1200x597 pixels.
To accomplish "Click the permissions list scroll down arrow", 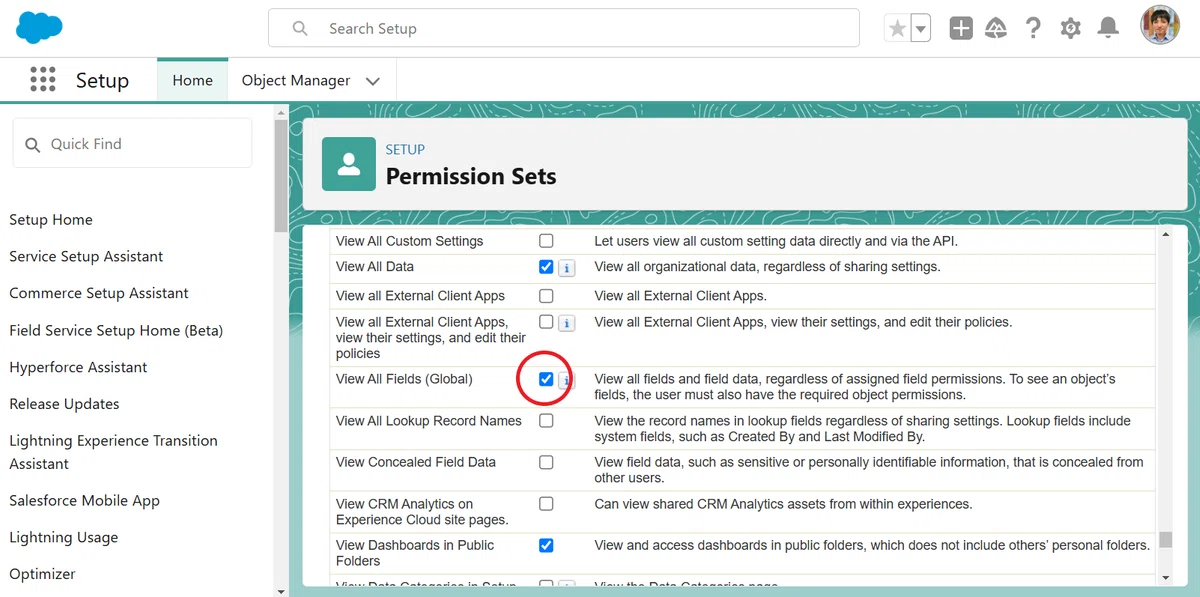I will [x=1166, y=577].
